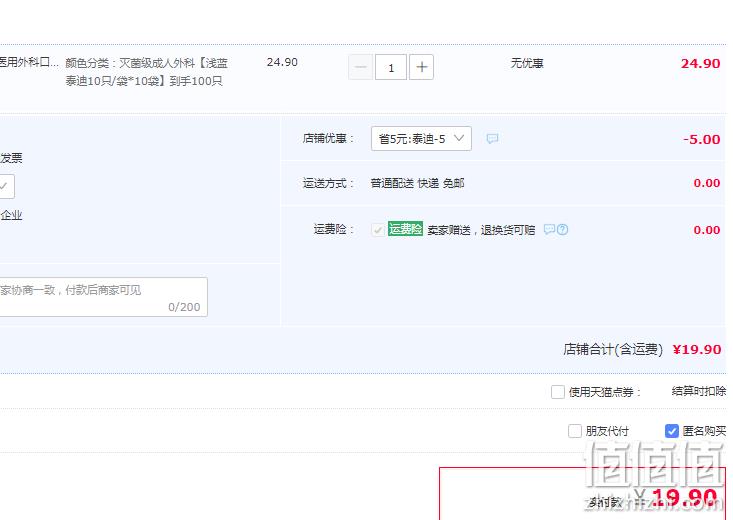Click the green 运费险 badge
Viewport: 733px width, 520px height.
(x=405, y=229)
